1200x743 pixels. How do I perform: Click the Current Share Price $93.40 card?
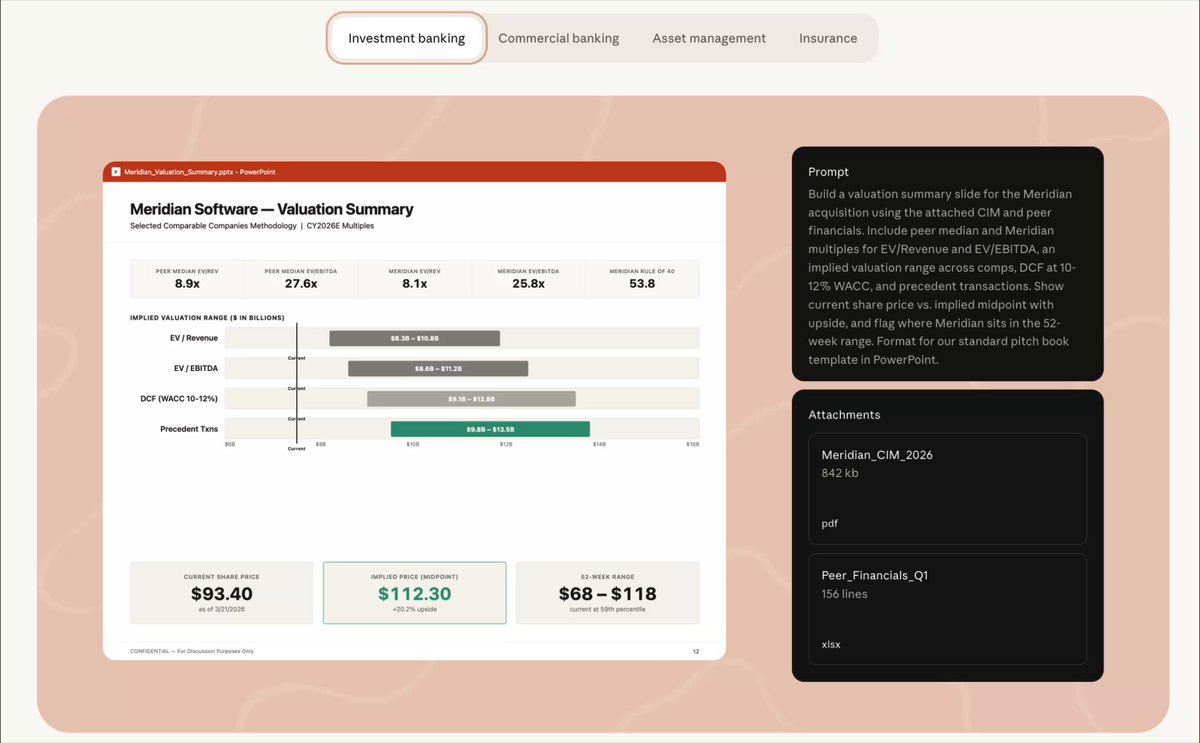pos(221,593)
